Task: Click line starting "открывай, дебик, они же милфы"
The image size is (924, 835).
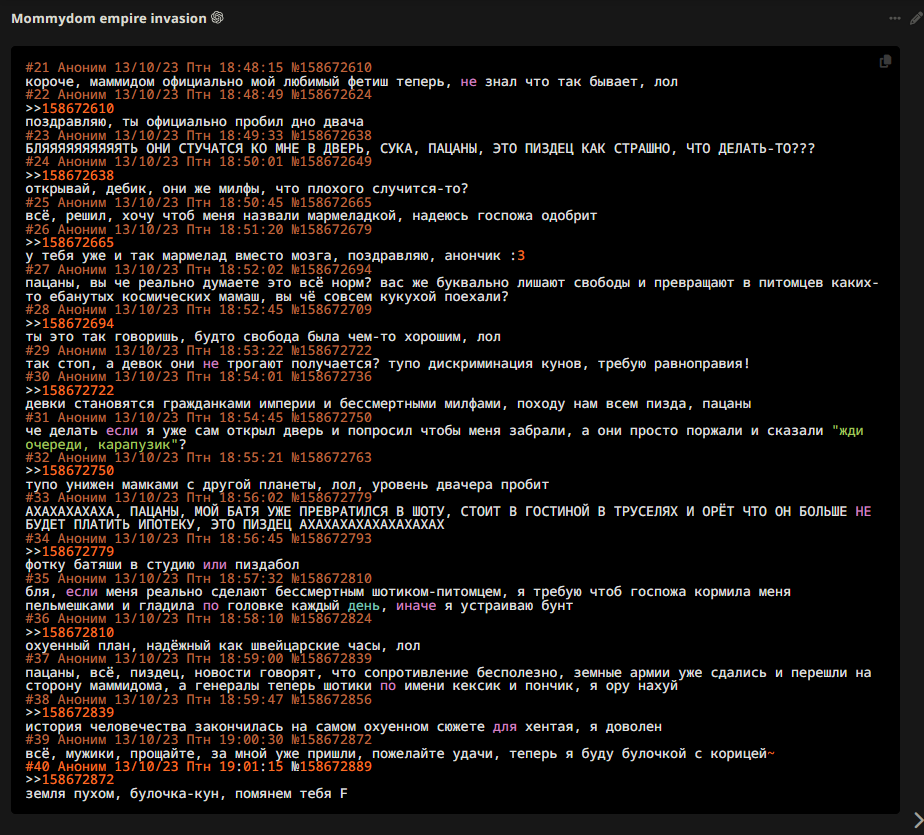Action: pos(247,189)
